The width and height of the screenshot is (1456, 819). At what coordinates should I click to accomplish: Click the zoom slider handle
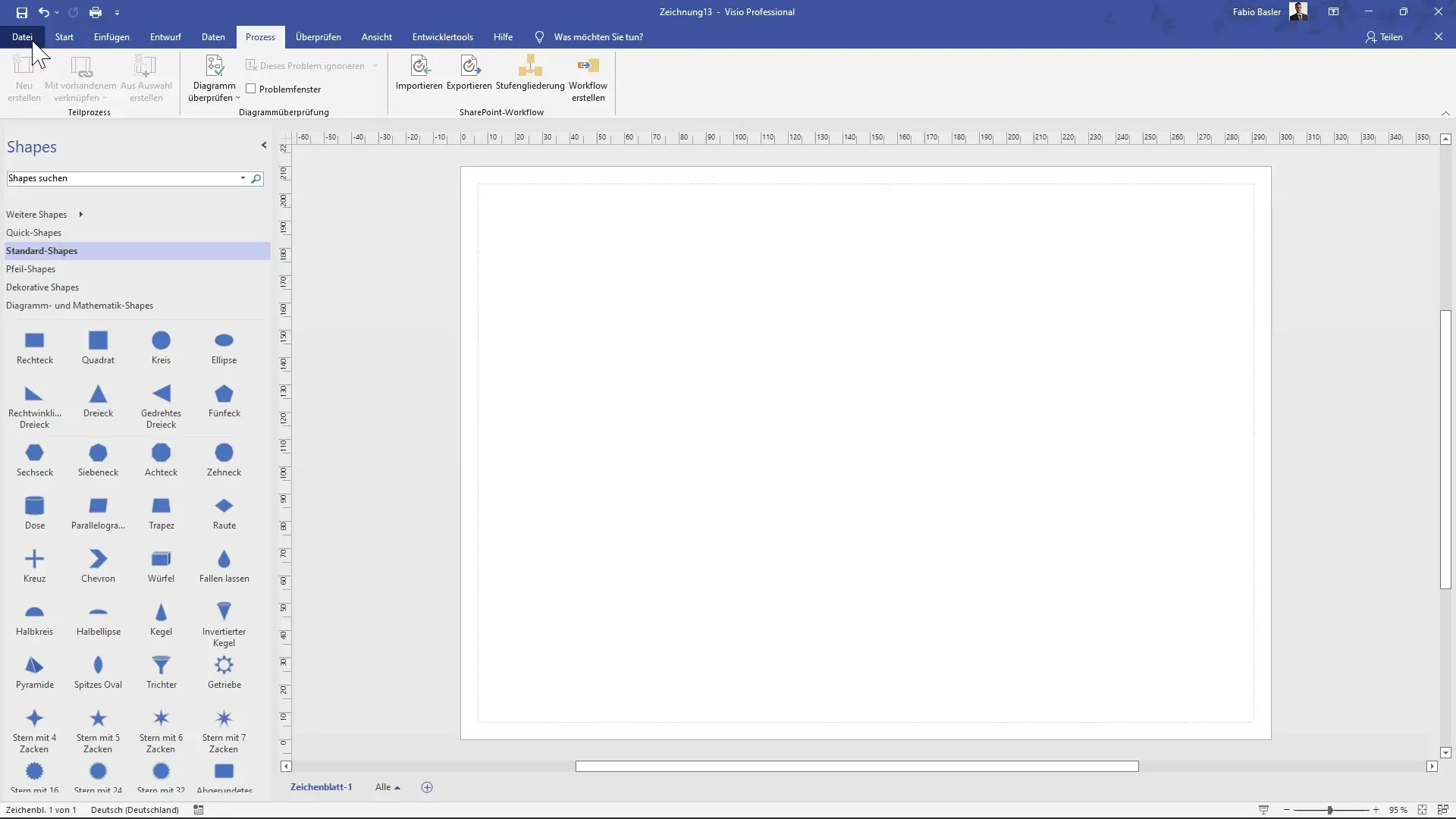1330,811
